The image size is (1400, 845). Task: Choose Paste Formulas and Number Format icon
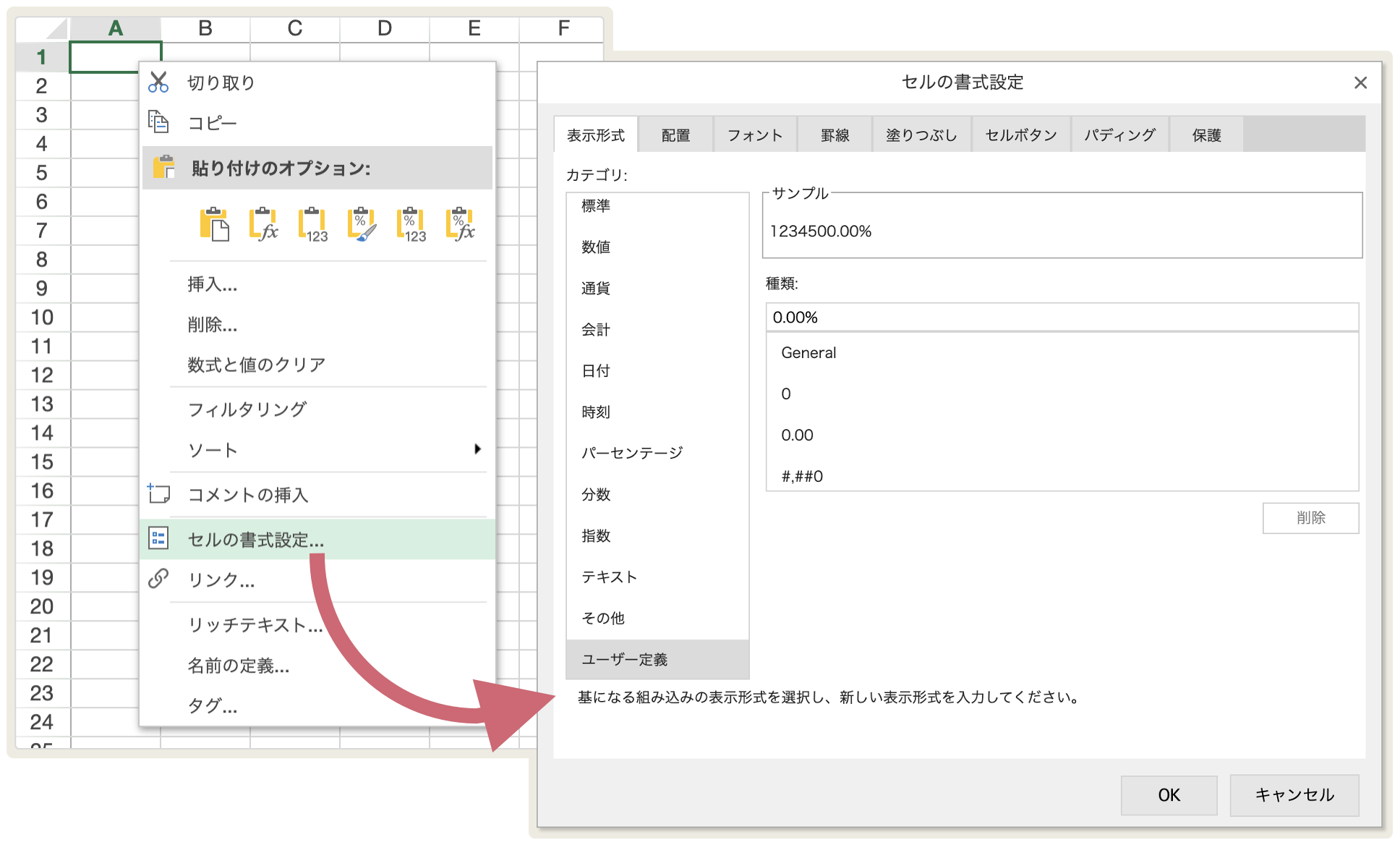[x=460, y=224]
